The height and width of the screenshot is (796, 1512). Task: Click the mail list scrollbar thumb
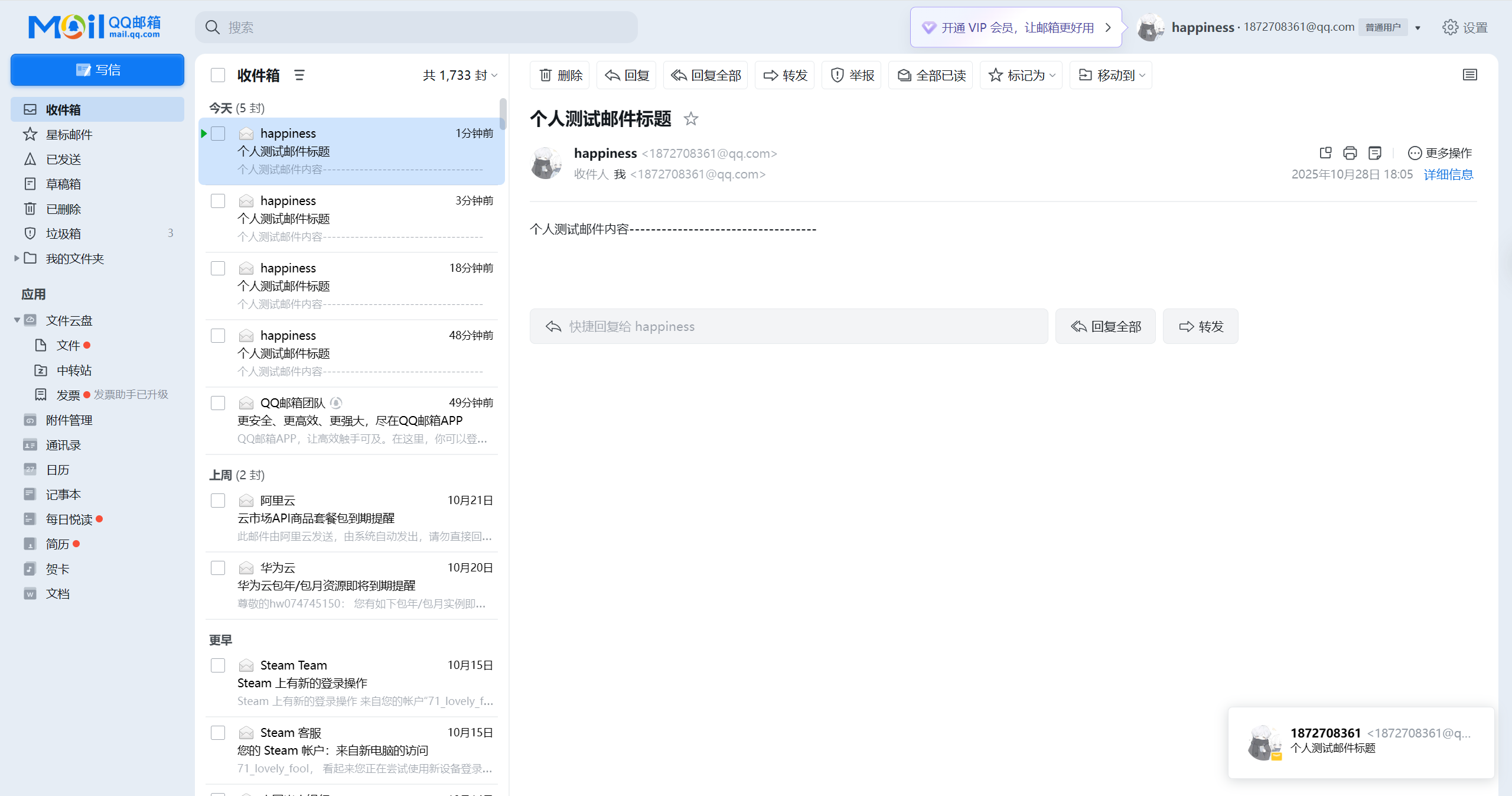(503, 113)
